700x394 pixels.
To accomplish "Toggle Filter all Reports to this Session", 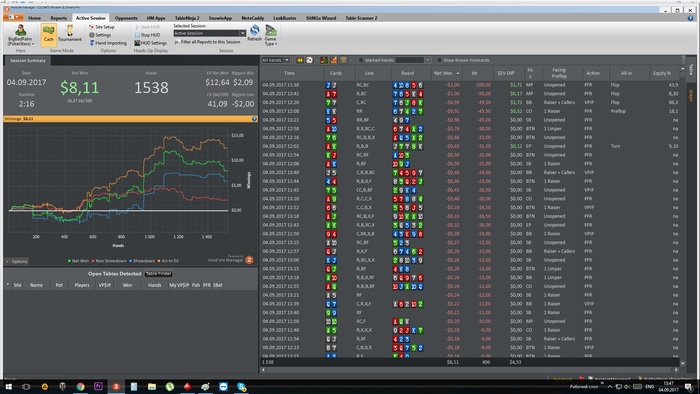I will click(208, 42).
